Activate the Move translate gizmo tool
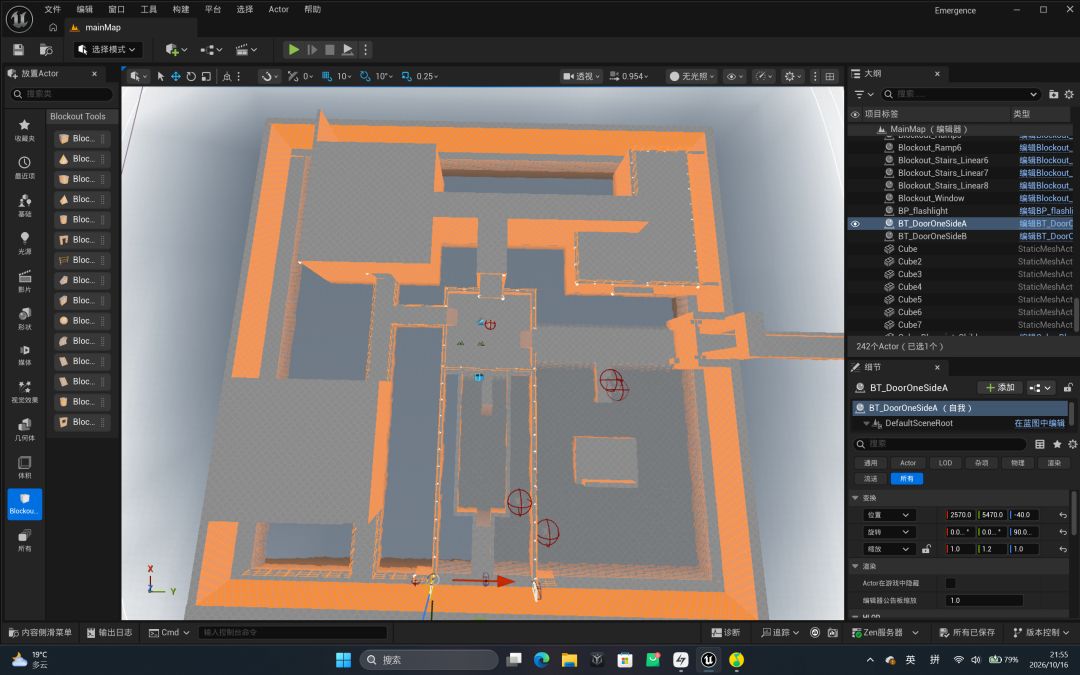 (x=176, y=76)
